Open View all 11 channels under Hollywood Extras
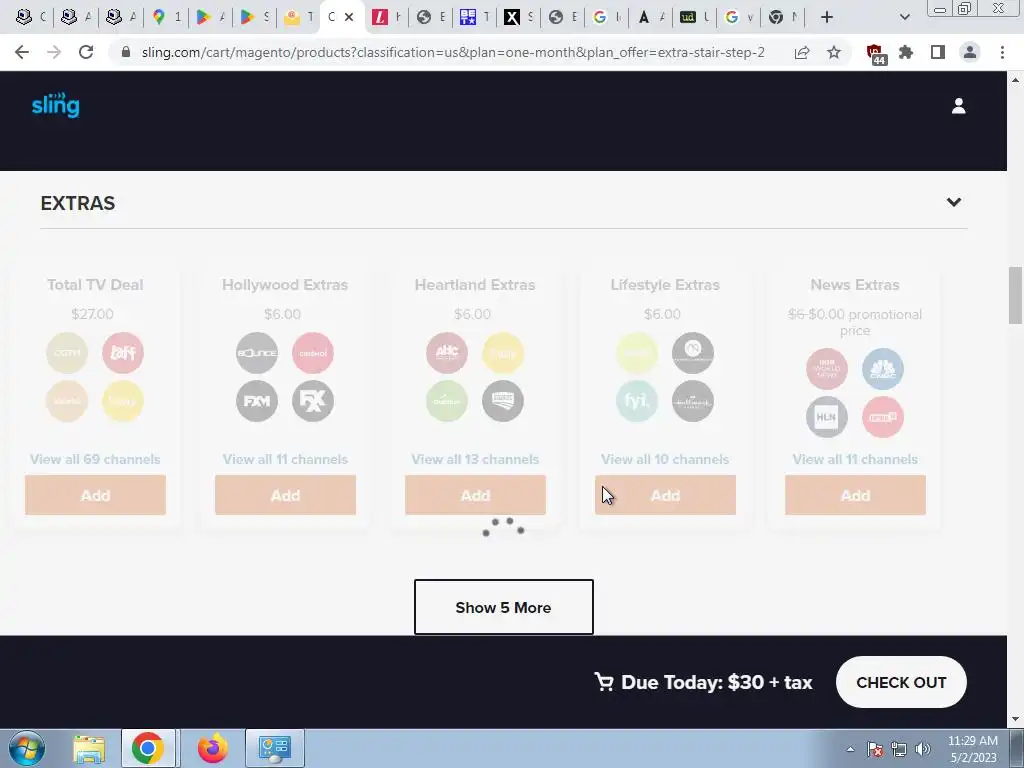This screenshot has height=768, width=1024. point(285,459)
